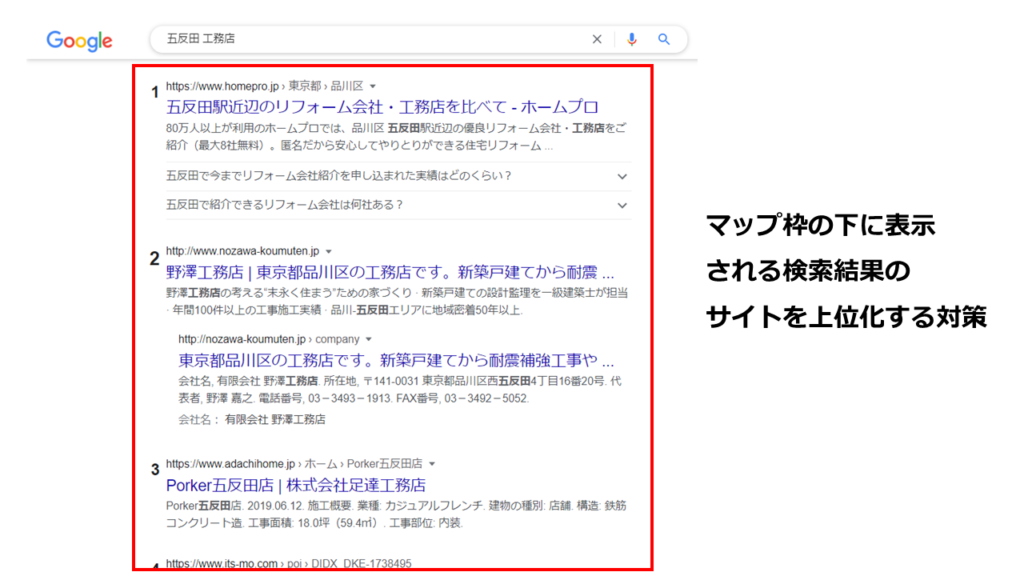This screenshot has height=576, width=1024.
Task: Expand the question 五反田で紹介できるリフォーム会社は何社ある？
Action: click(x=398, y=205)
